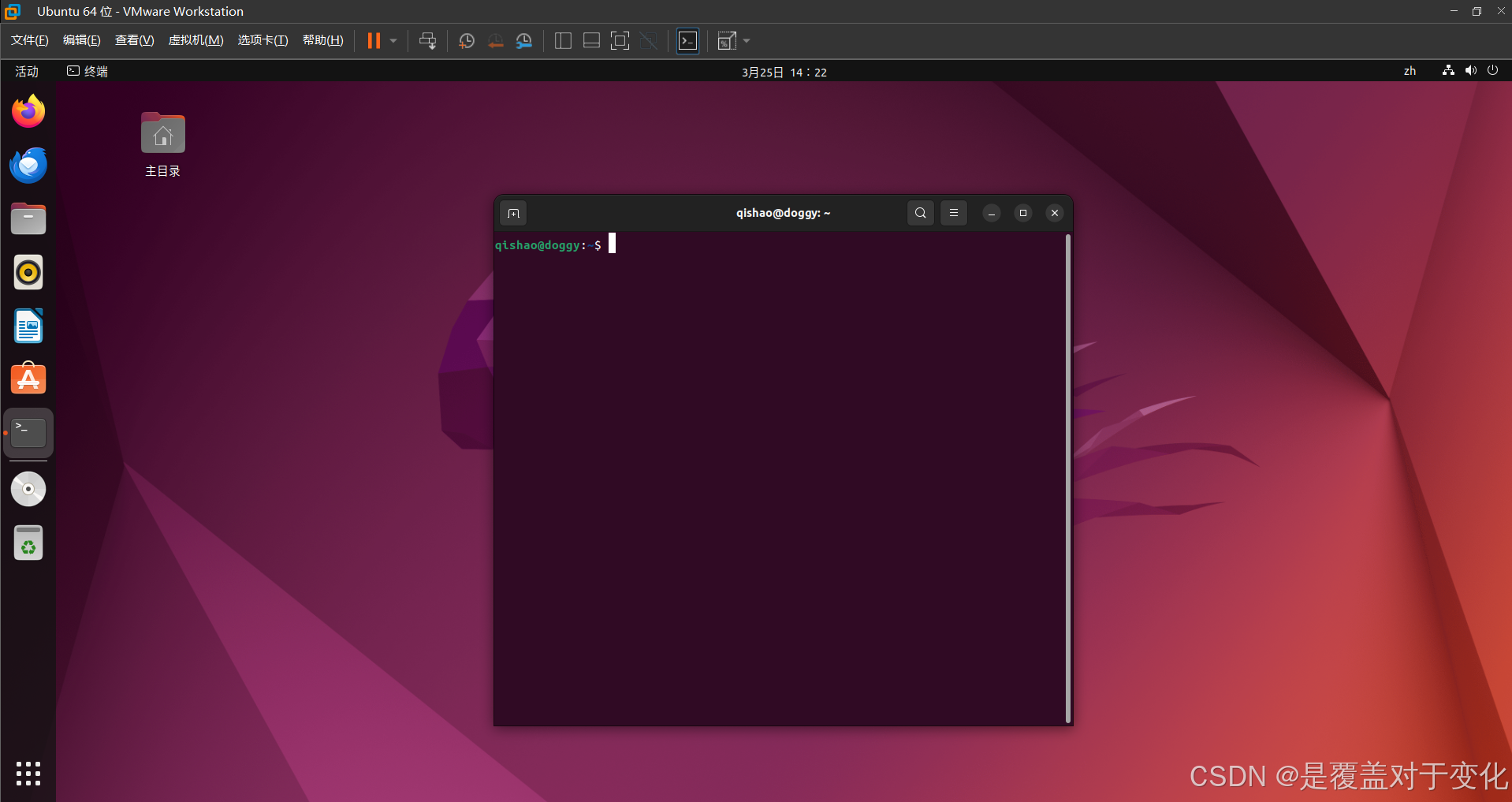Open the mounted disc icon in dock

(28, 489)
